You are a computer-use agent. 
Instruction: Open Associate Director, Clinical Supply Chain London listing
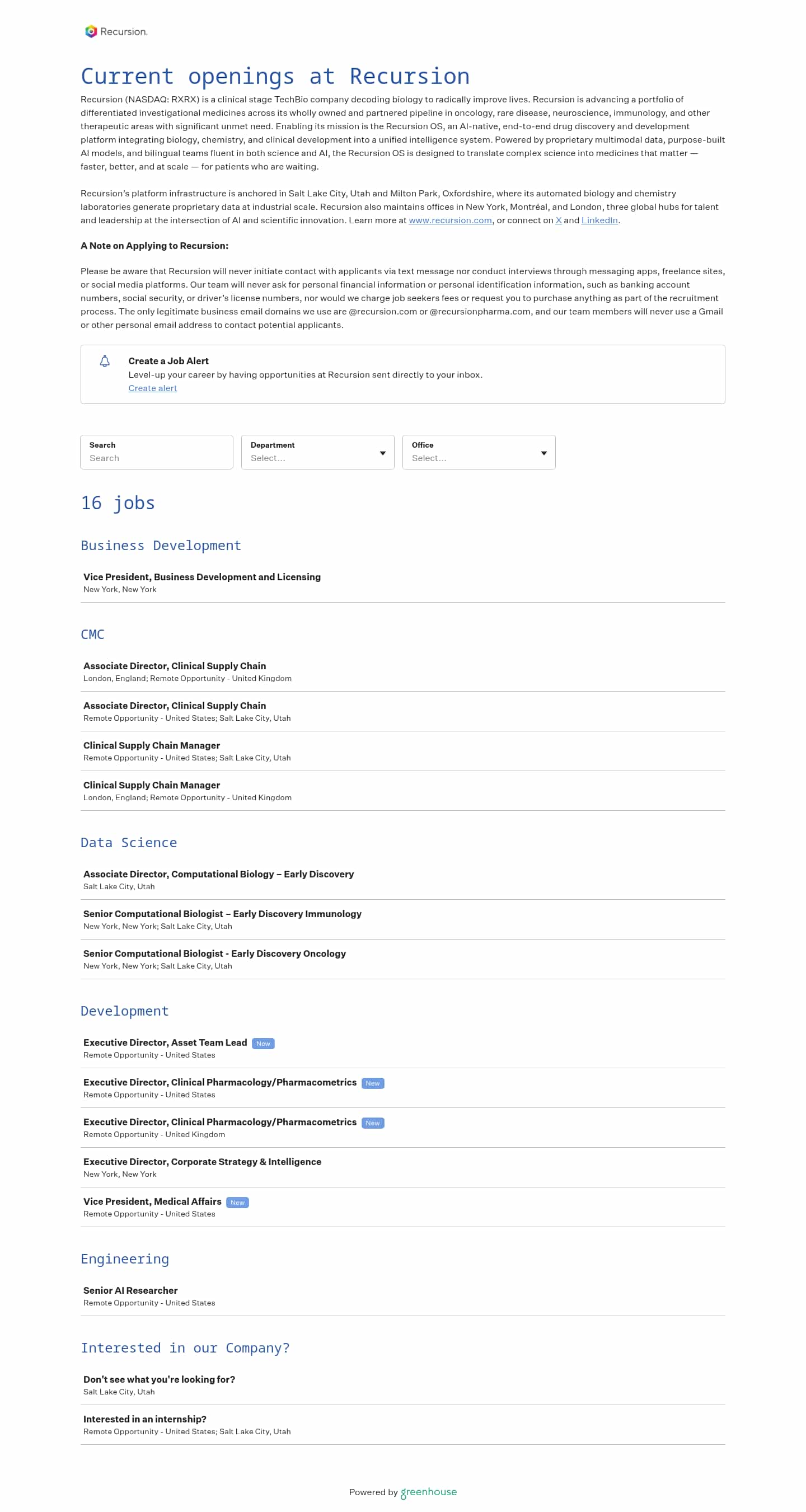[x=402, y=672]
